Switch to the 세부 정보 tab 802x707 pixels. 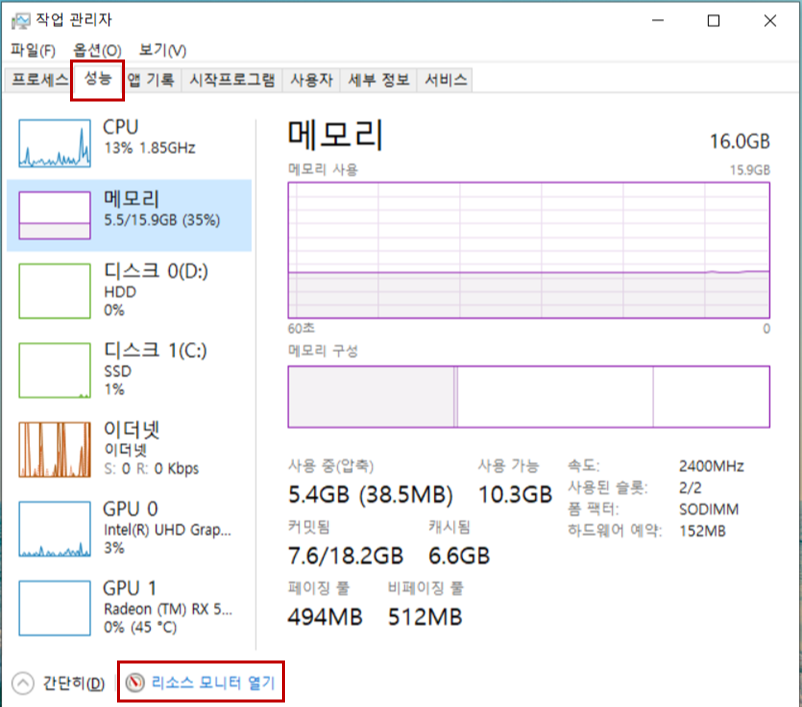(x=379, y=79)
